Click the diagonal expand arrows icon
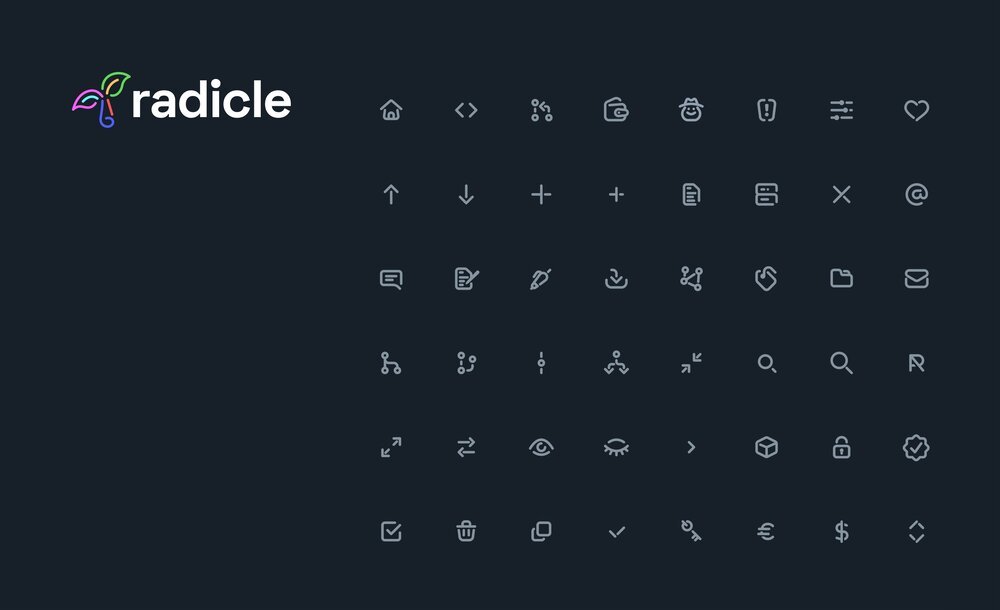This screenshot has width=1000, height=610. pos(391,448)
